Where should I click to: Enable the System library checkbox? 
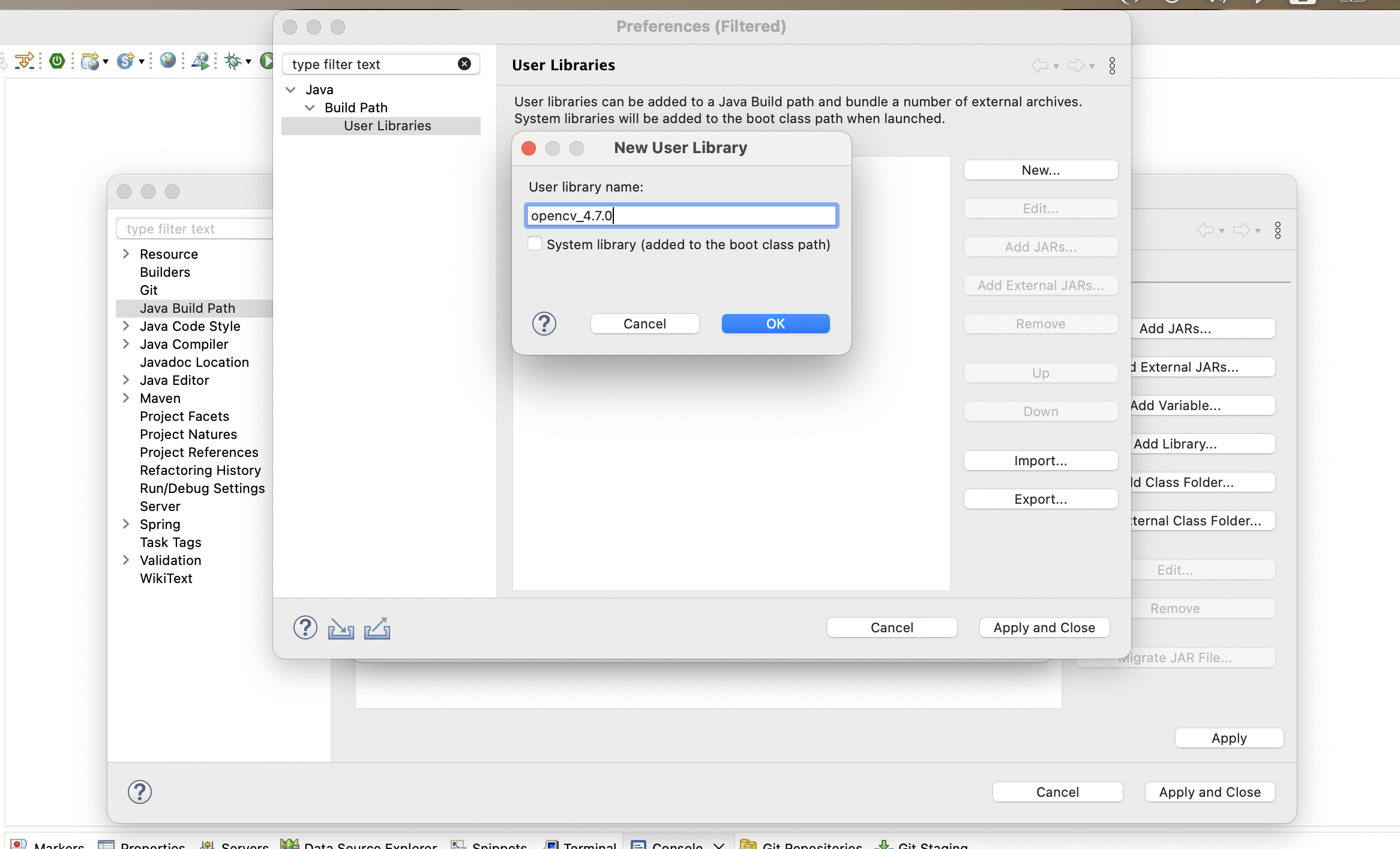click(x=534, y=244)
